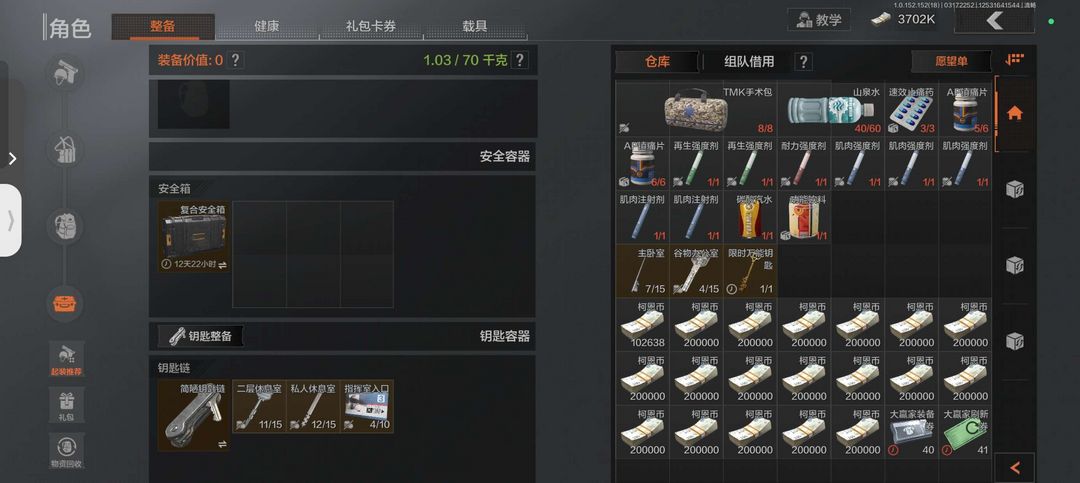Select the orange home storage page icon
This screenshot has height=483, width=1080.
(x=1015, y=114)
